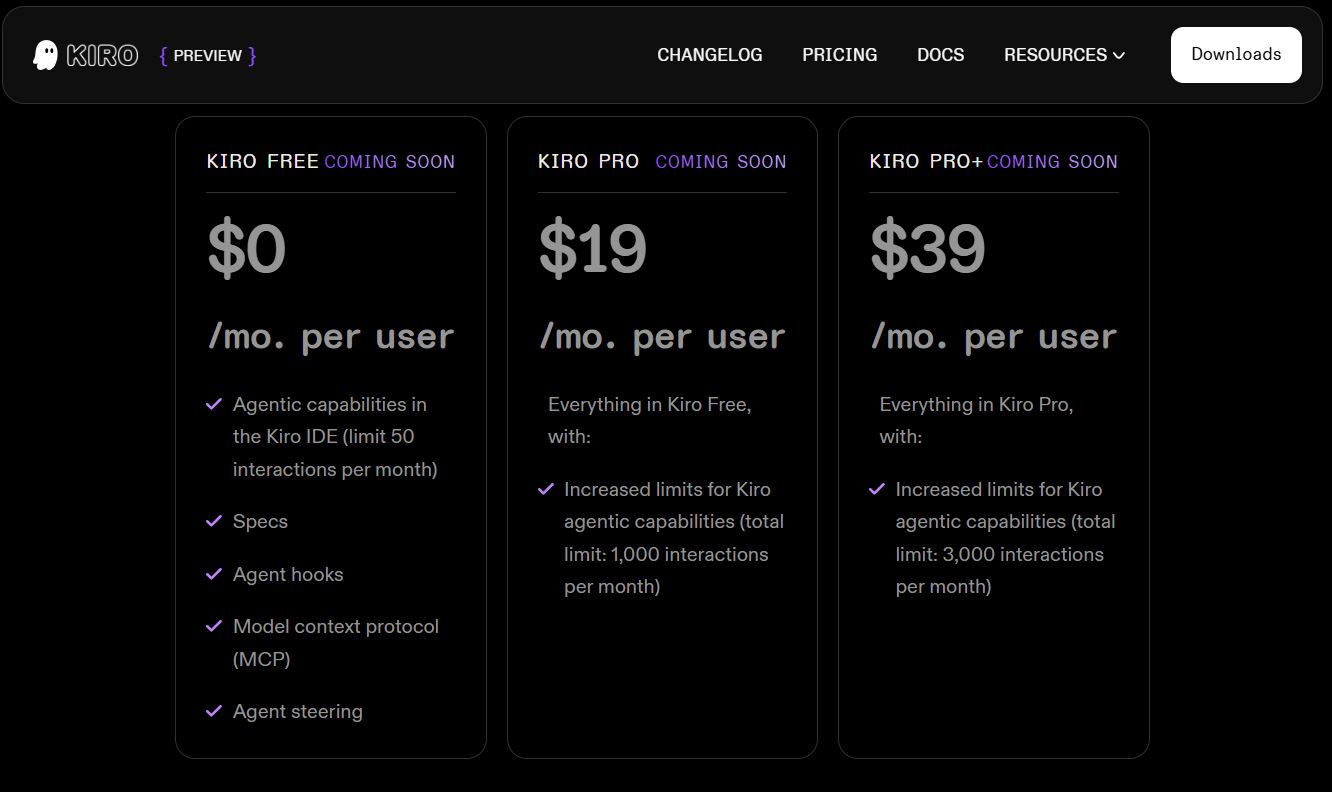Click the $39 price on Kiro Pro+
Screen dimensions: 1332x792
(925, 249)
